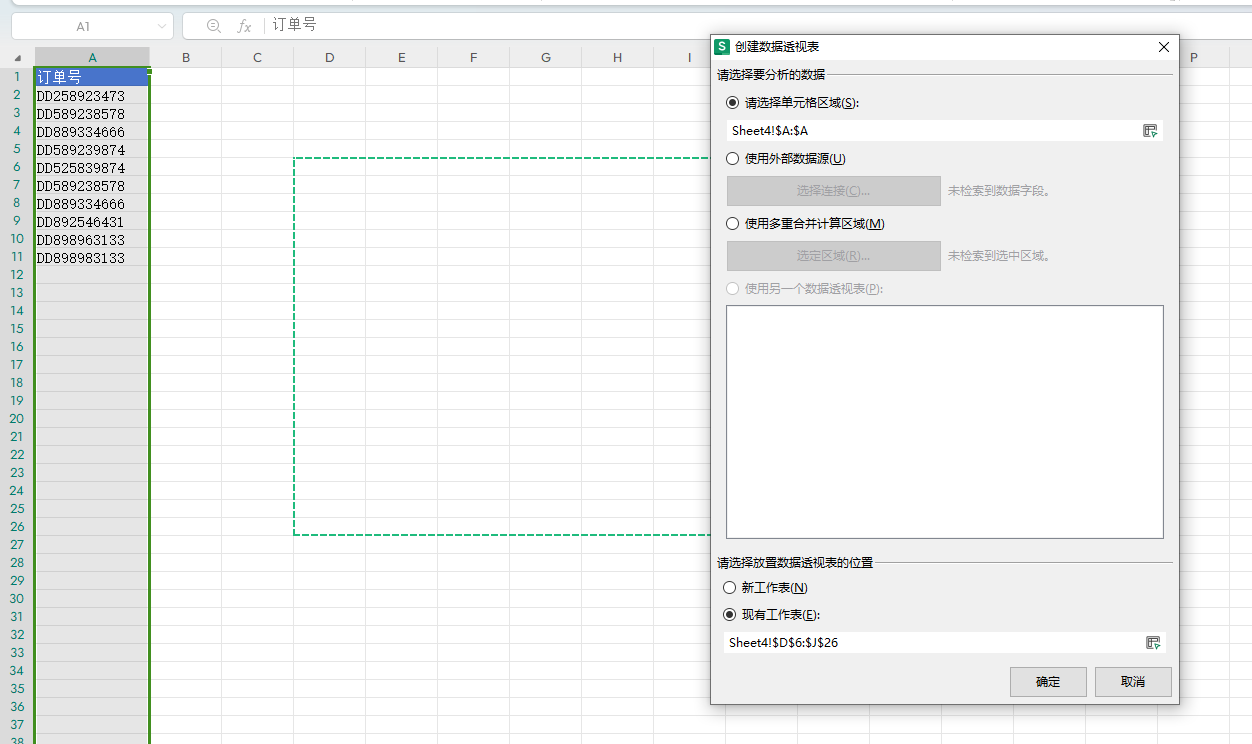Click the select-all corner triangle
The width and height of the screenshot is (1252, 744).
point(17,58)
